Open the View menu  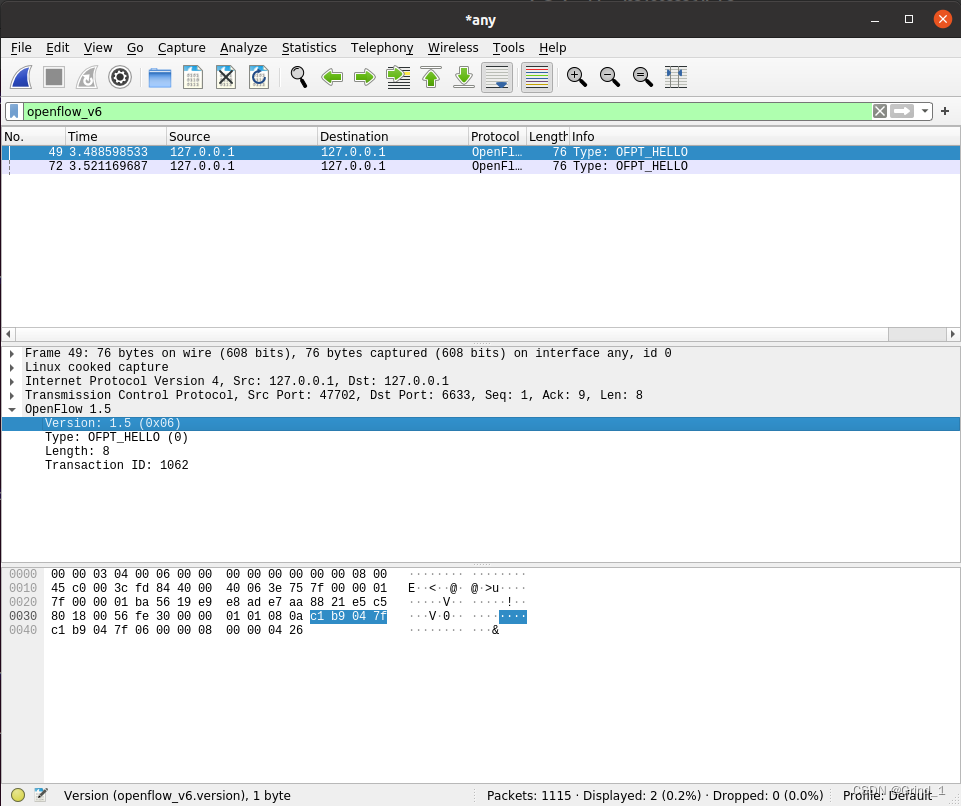point(98,48)
